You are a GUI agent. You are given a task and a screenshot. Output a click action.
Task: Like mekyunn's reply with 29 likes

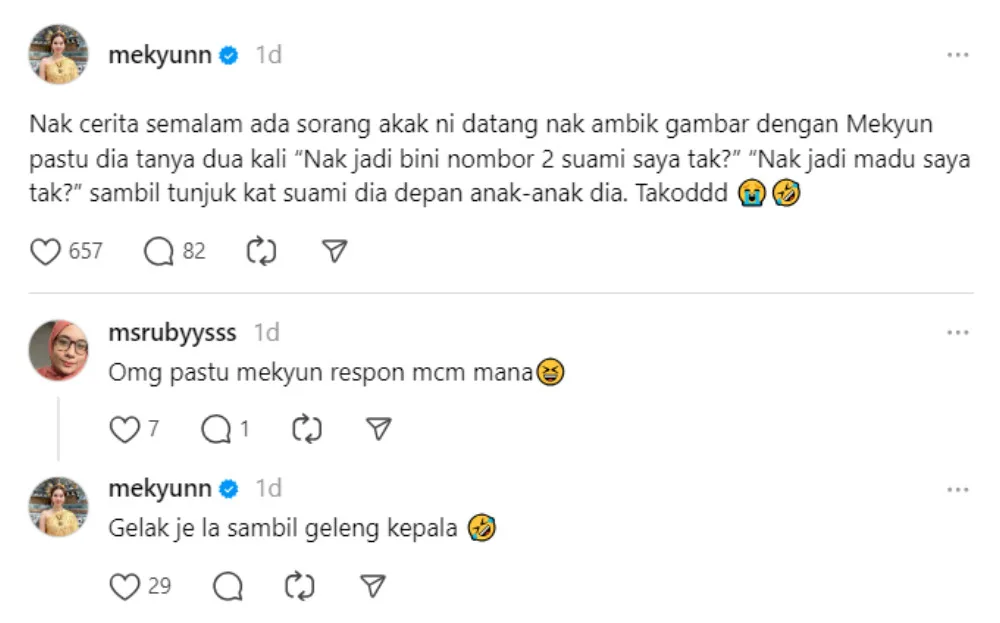pyautogui.click(x=124, y=586)
